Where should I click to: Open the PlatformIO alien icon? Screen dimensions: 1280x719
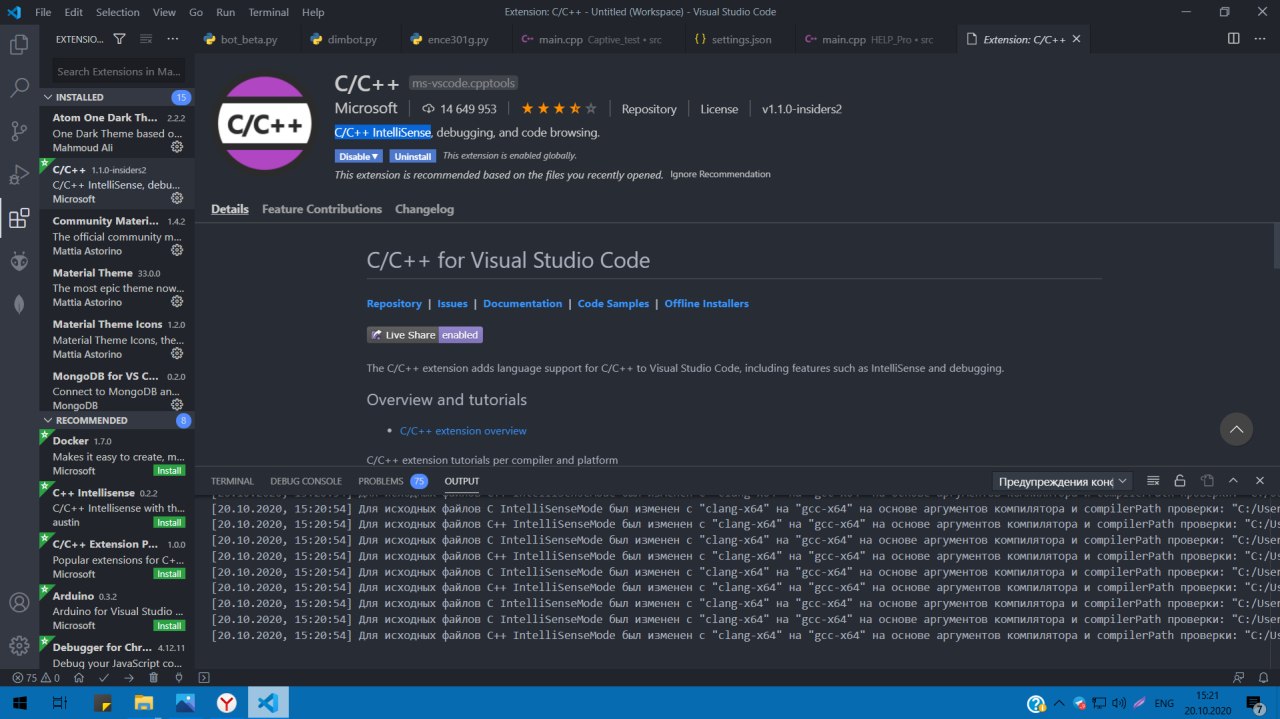[x=19, y=262]
